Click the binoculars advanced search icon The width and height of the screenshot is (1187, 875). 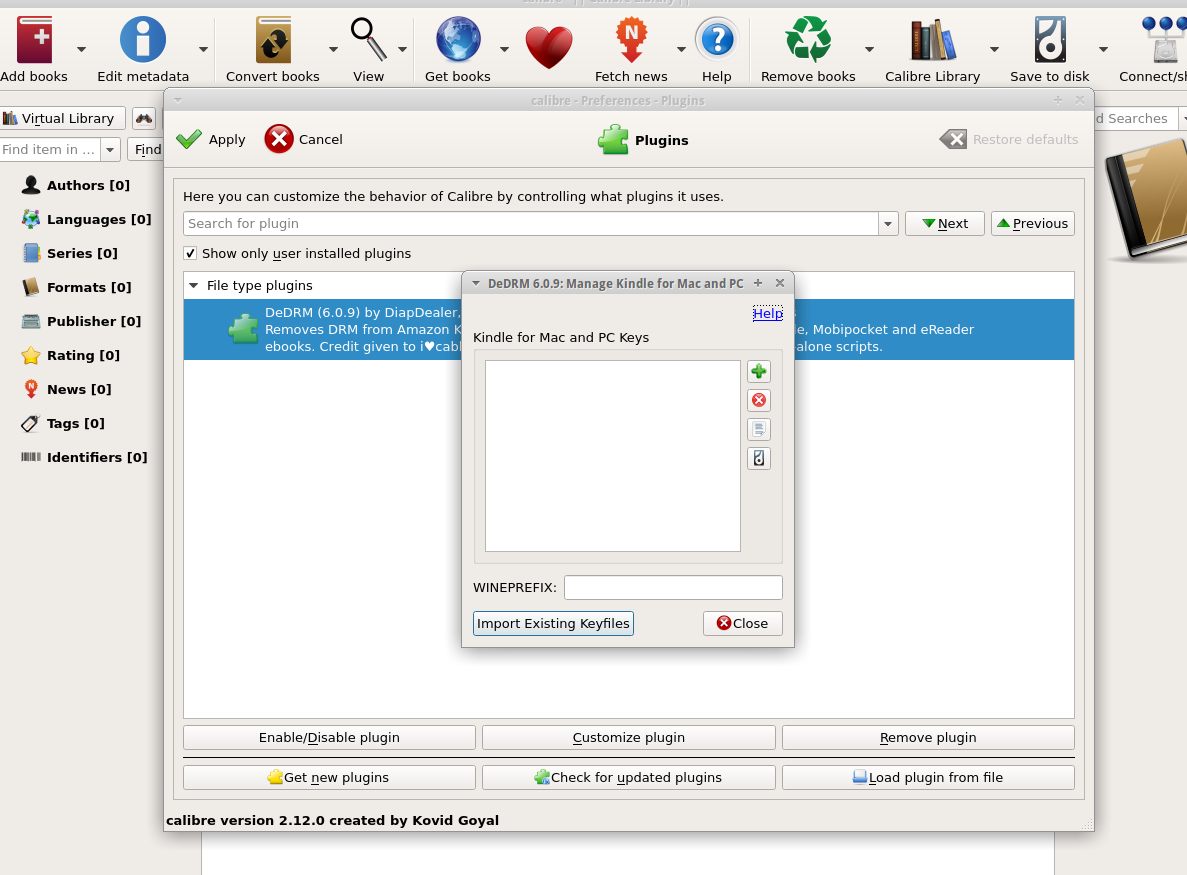point(144,118)
